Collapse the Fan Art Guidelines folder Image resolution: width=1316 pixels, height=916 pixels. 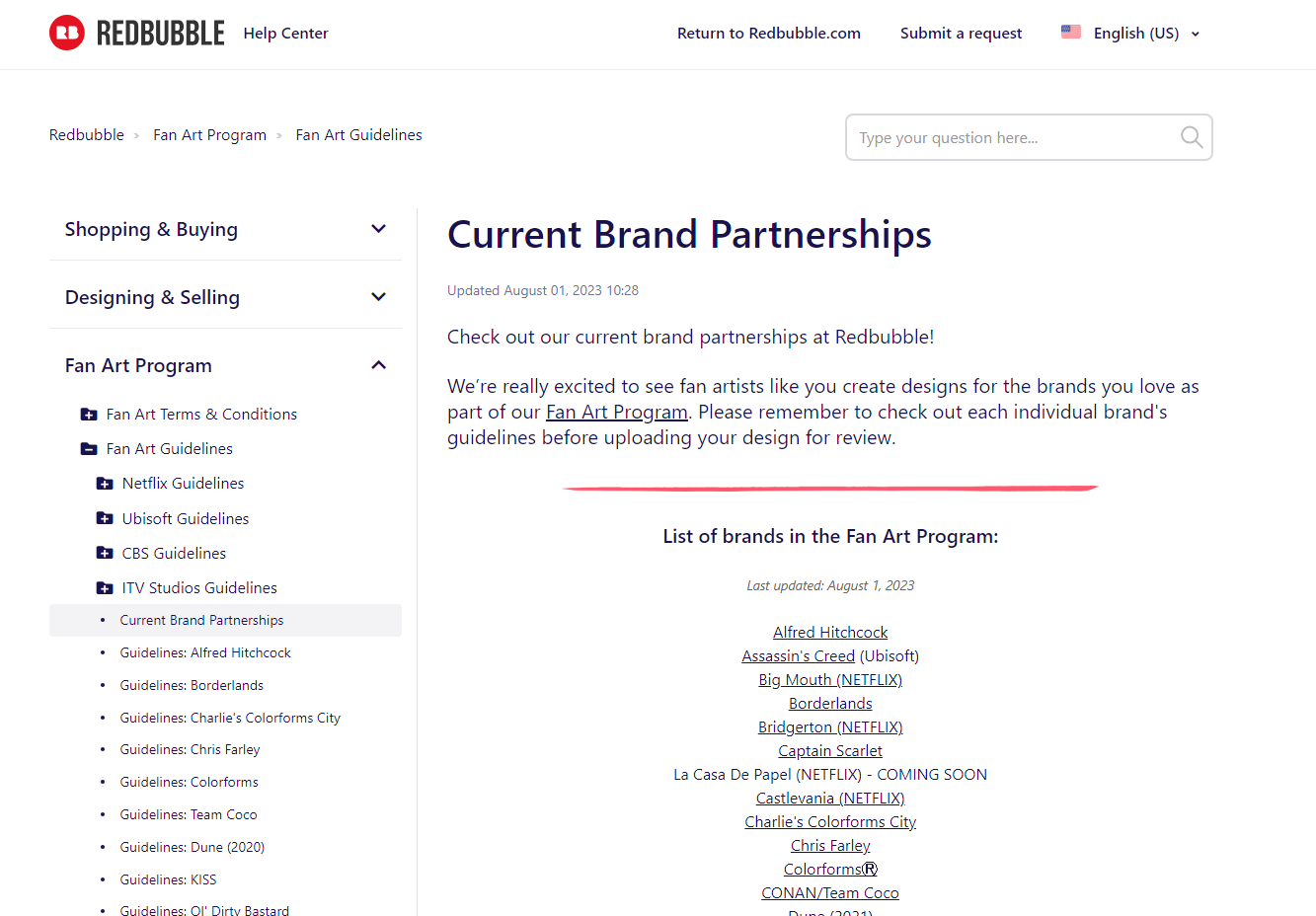(x=89, y=449)
